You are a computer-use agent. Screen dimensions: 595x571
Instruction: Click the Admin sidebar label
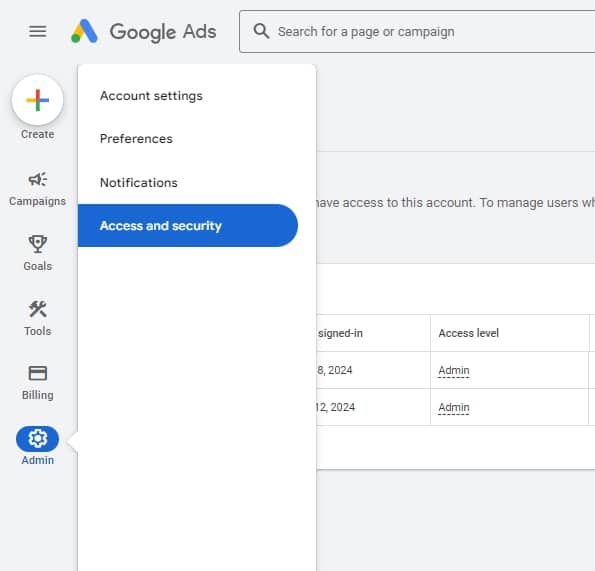pyautogui.click(x=38, y=460)
